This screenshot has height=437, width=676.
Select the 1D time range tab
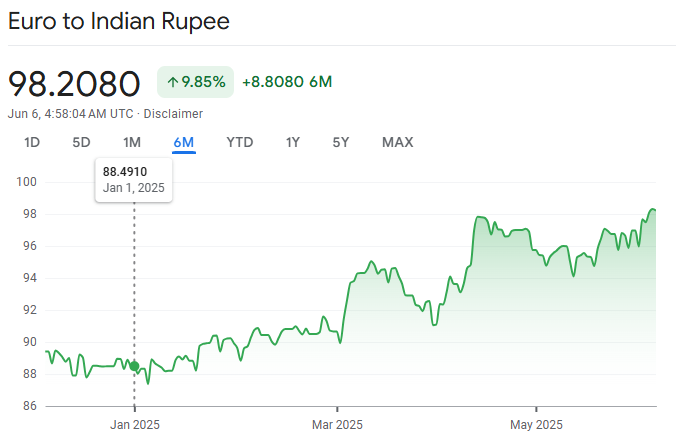pyautogui.click(x=32, y=142)
